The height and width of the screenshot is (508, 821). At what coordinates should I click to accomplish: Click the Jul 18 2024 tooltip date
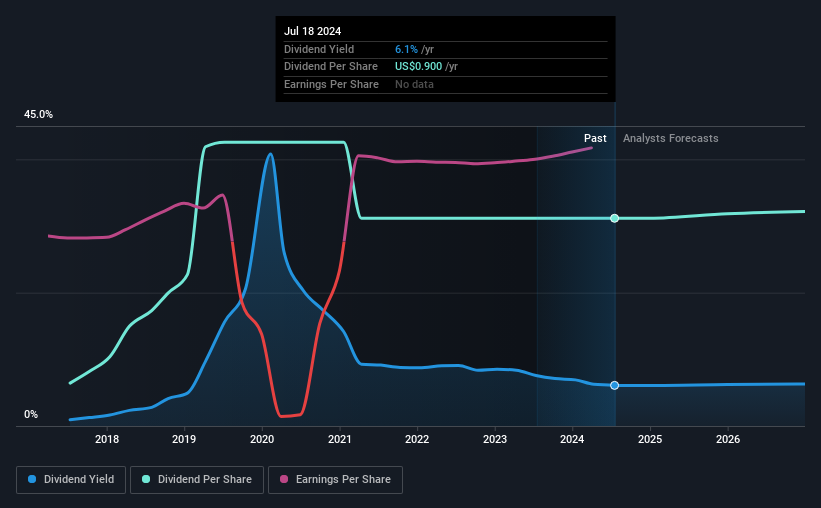point(313,31)
